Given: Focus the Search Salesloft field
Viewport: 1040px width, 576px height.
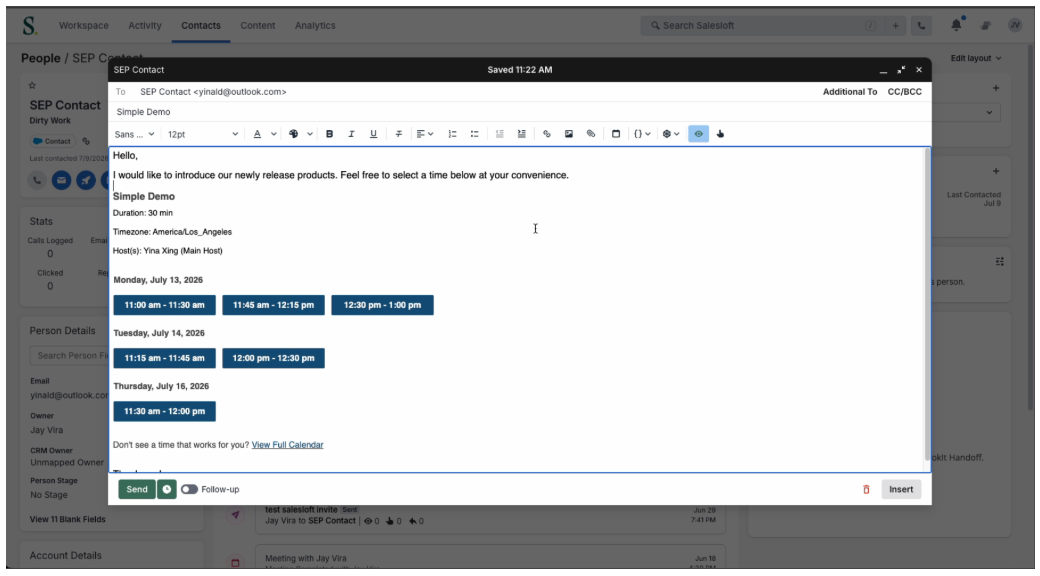Looking at the screenshot, I should click(761, 26).
